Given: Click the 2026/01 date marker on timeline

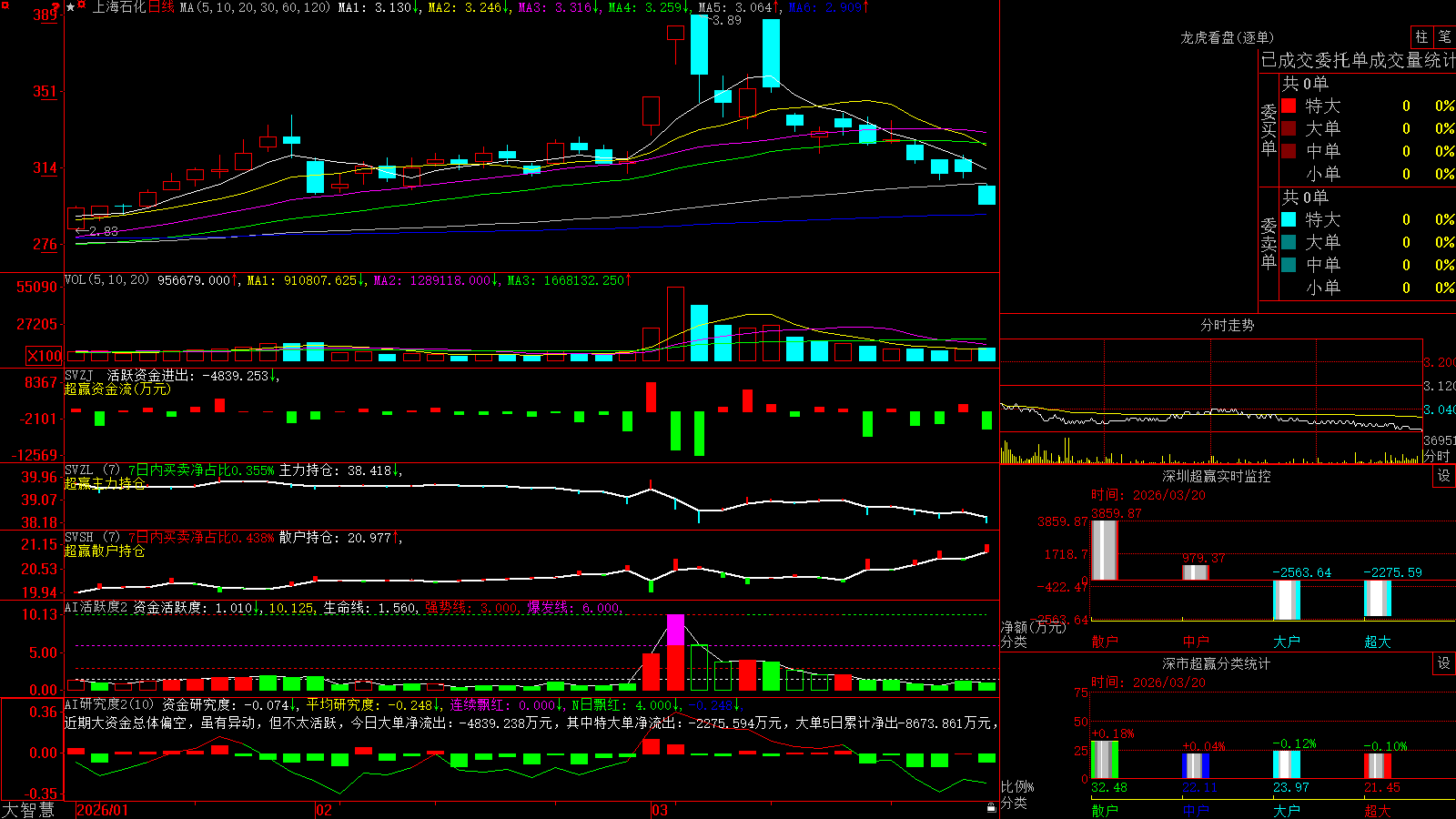Looking at the screenshot, I should click(x=103, y=810).
